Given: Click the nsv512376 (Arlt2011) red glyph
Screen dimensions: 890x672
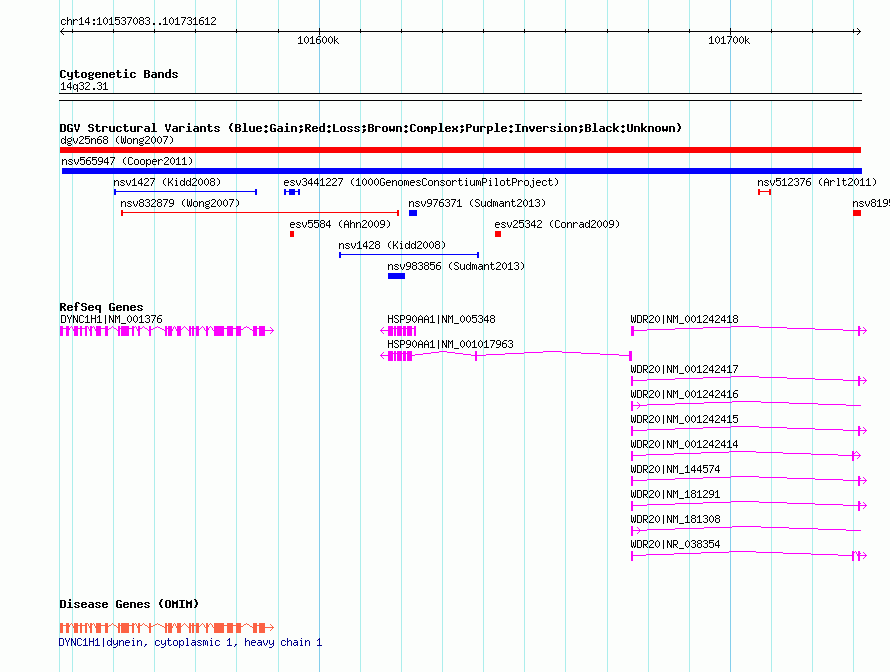Looking at the screenshot, I should pyautogui.click(x=765, y=192).
